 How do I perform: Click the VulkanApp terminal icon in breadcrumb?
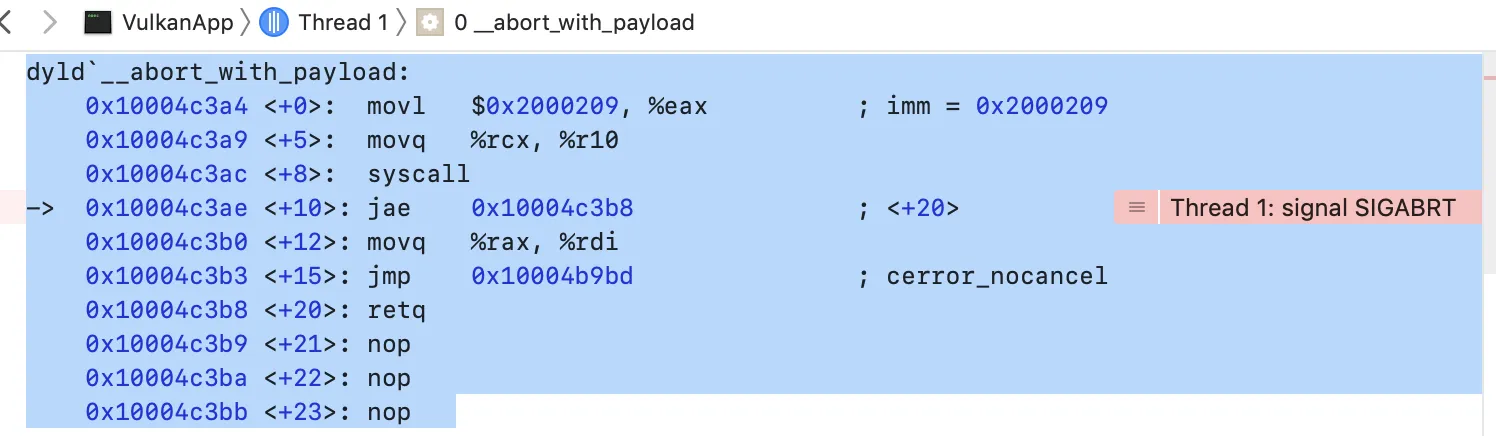point(98,22)
